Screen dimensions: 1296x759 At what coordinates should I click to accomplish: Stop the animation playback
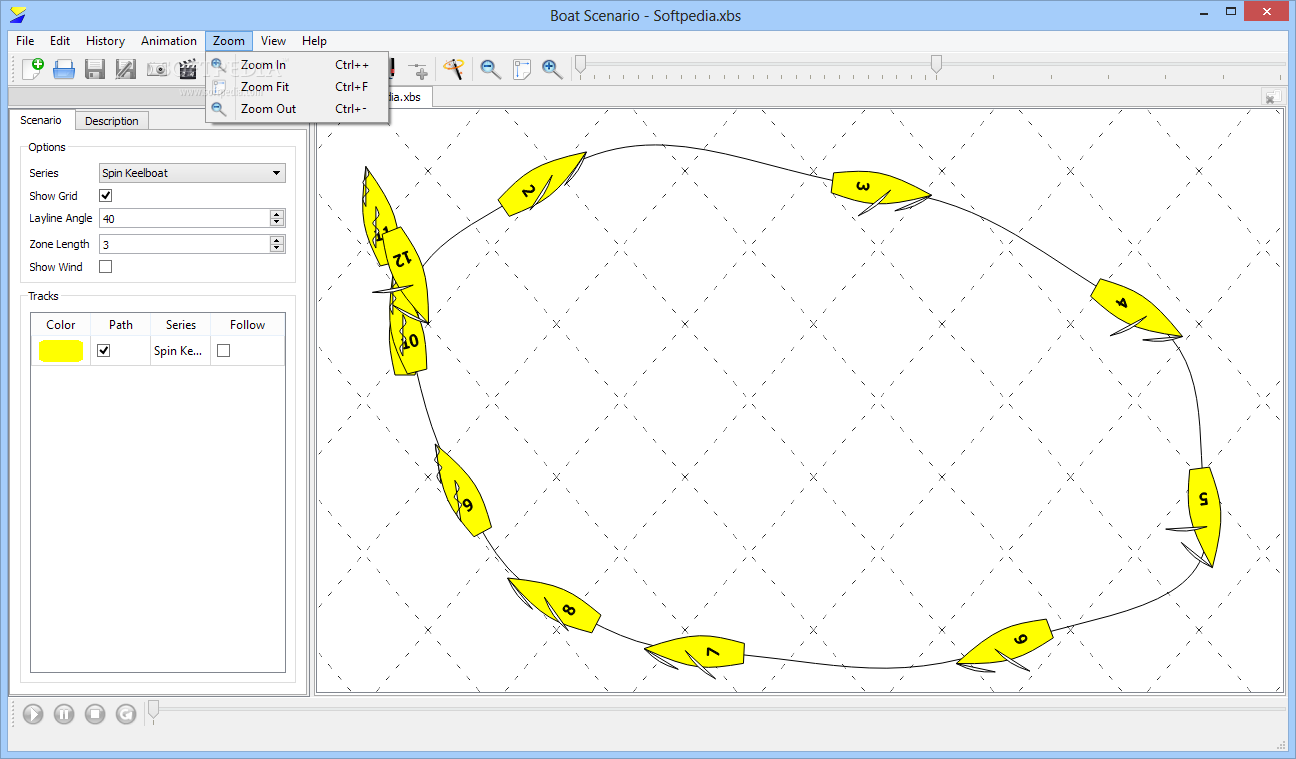95,714
